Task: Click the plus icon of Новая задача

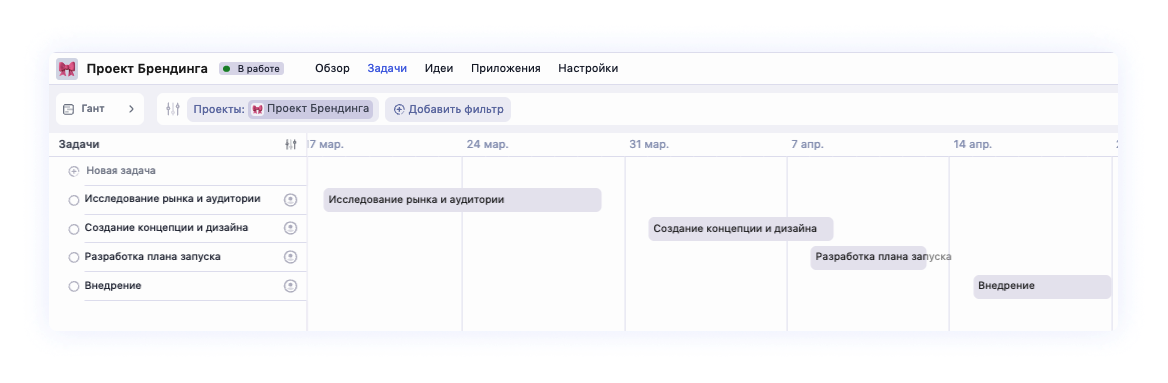Action: pos(73,171)
